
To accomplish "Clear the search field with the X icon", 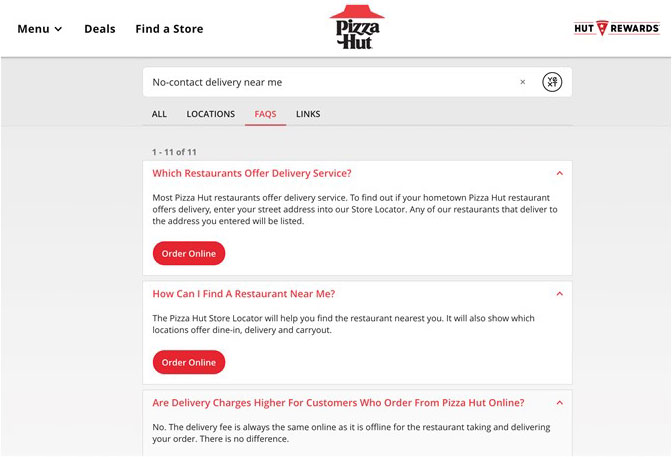I will pos(522,82).
